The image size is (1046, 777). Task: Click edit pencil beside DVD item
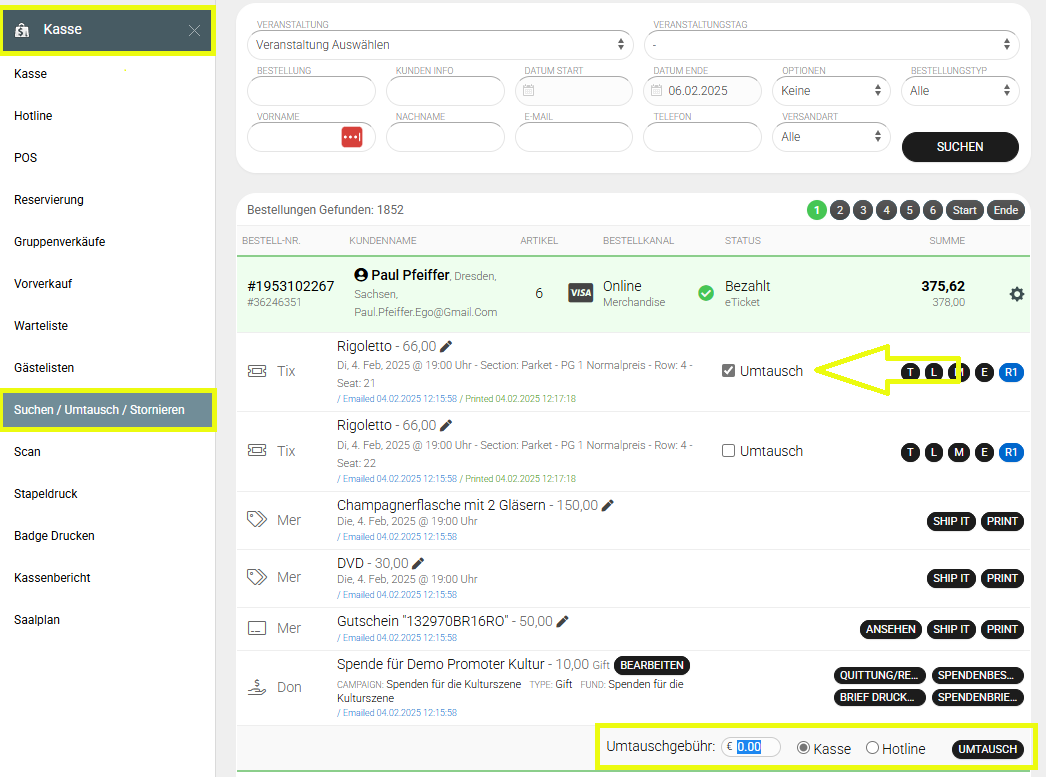[x=418, y=563]
